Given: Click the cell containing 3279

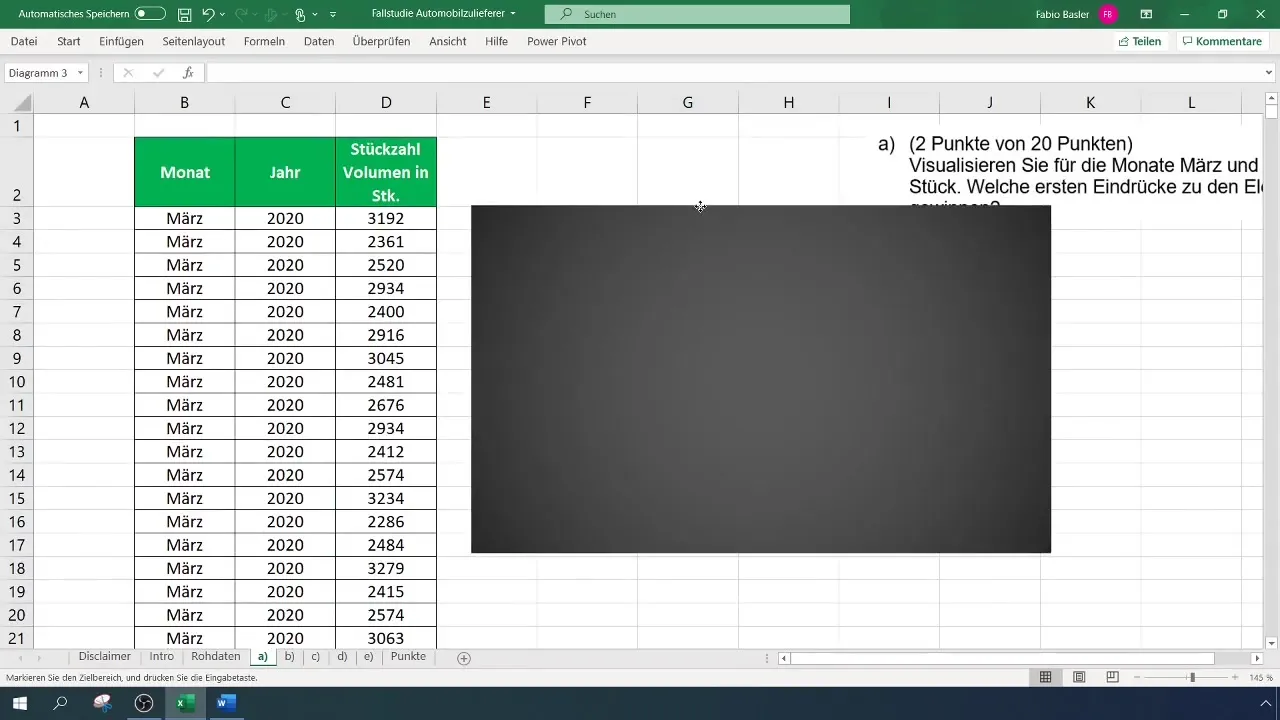Looking at the screenshot, I should coord(386,568).
